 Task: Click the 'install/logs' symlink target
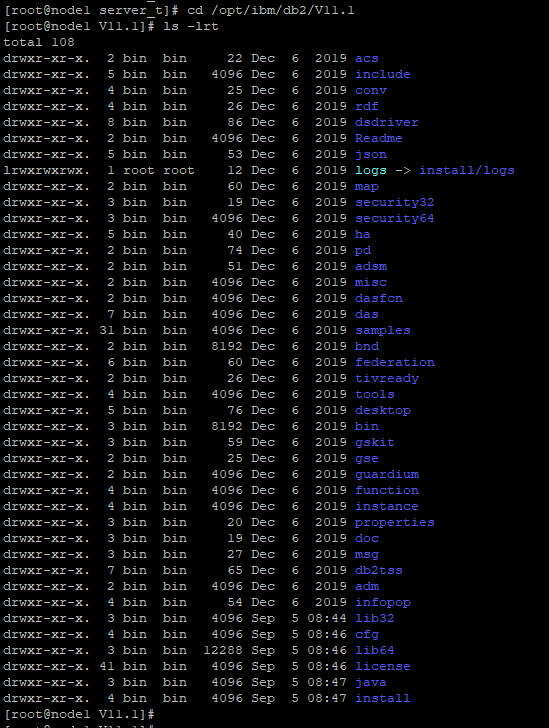point(467,170)
